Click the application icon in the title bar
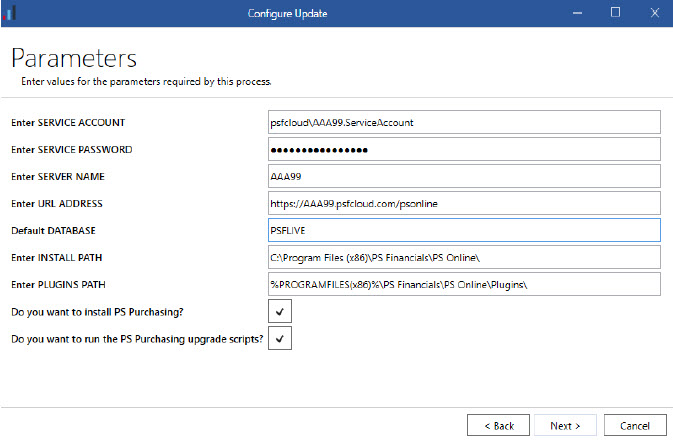This screenshot has width=673, height=441. pyautogui.click(x=11, y=12)
